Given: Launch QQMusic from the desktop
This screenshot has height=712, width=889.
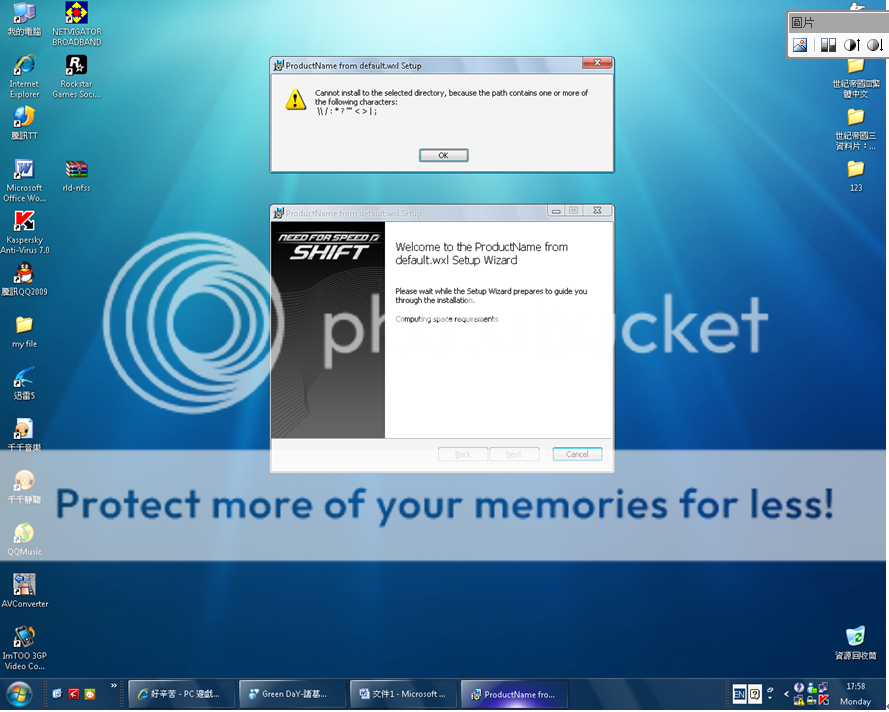Looking at the screenshot, I should pyautogui.click(x=24, y=534).
